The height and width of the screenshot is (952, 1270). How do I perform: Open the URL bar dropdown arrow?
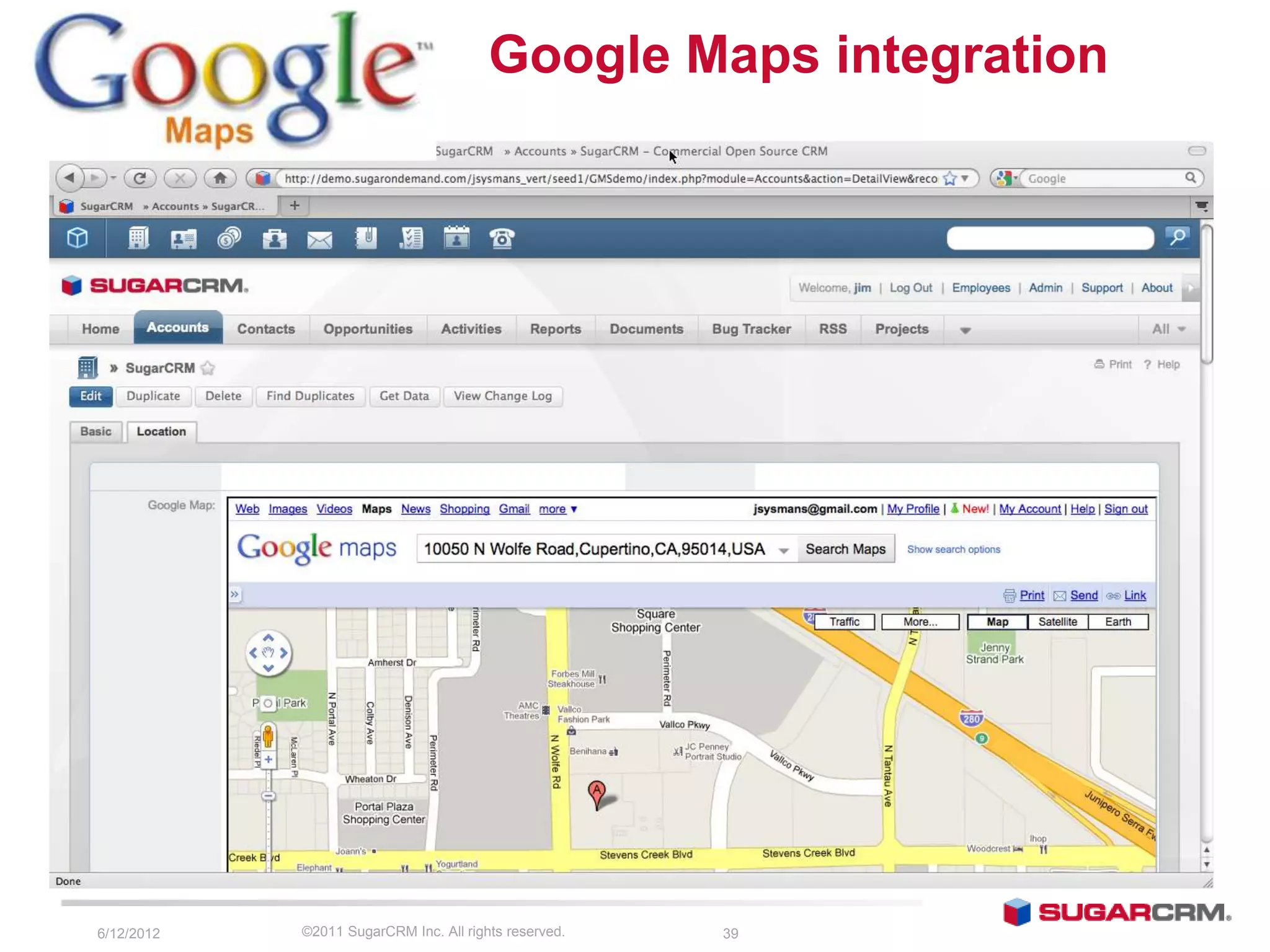pyautogui.click(x=965, y=178)
